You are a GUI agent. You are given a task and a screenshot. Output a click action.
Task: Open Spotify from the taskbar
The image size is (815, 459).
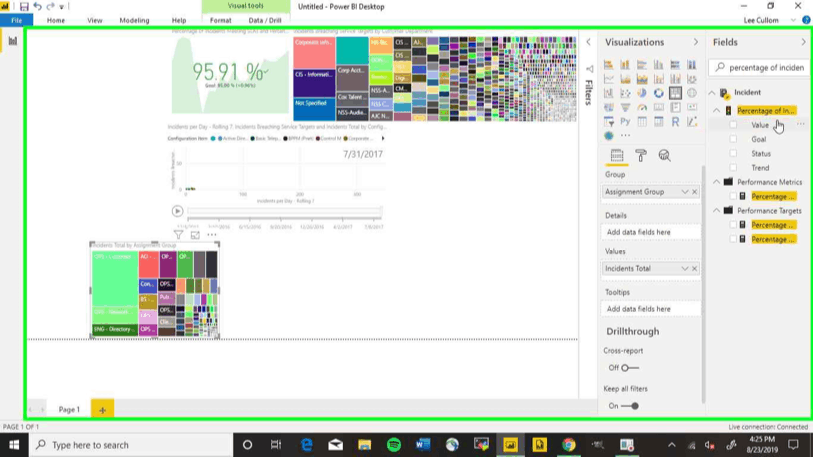pyautogui.click(x=394, y=445)
